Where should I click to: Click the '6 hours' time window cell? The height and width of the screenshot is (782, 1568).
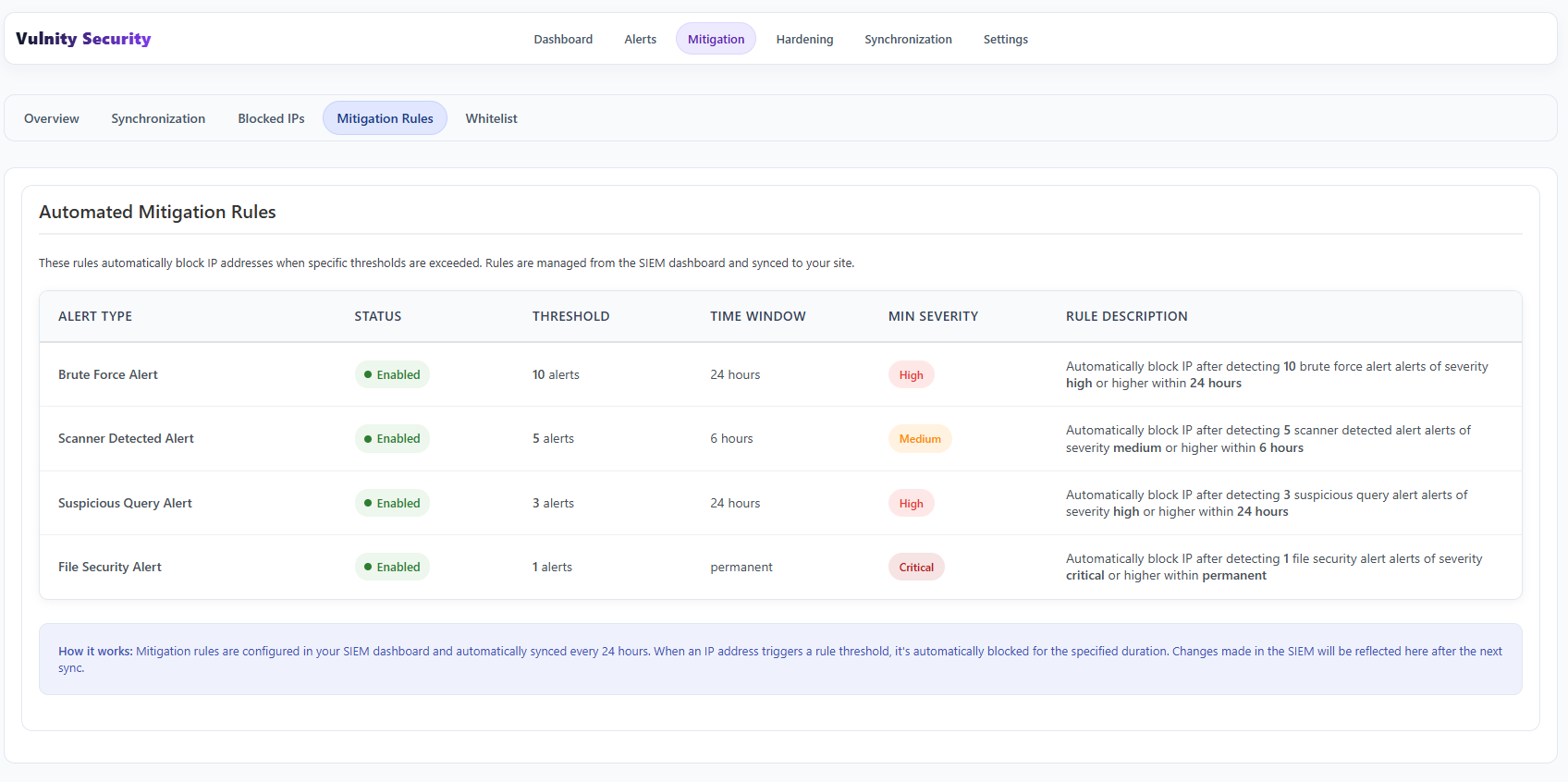pos(731,438)
